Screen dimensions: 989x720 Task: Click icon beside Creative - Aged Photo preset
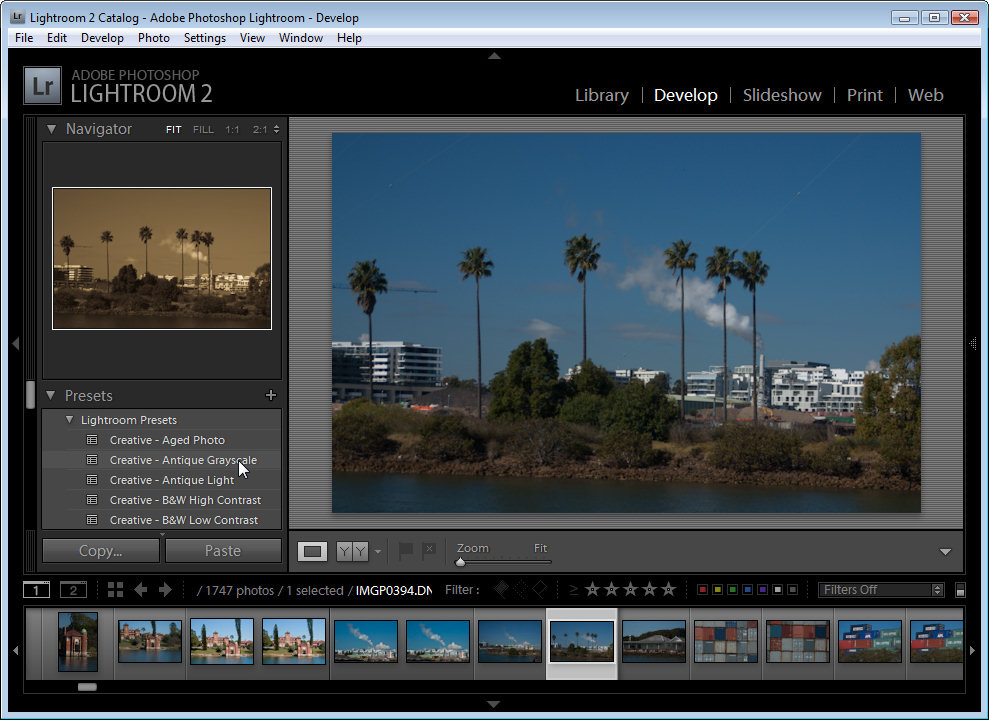click(92, 439)
